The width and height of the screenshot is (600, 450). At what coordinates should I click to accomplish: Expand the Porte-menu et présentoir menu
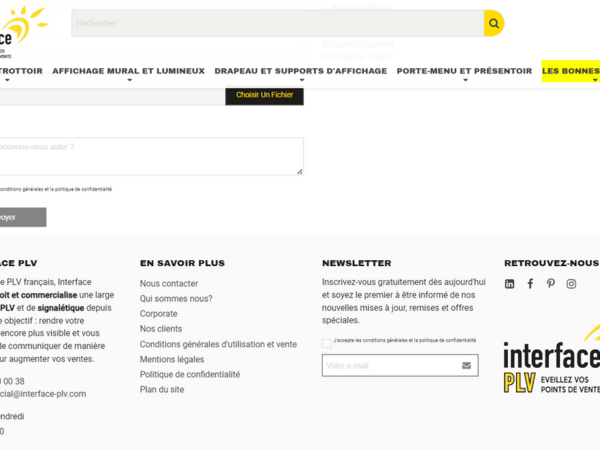click(464, 71)
